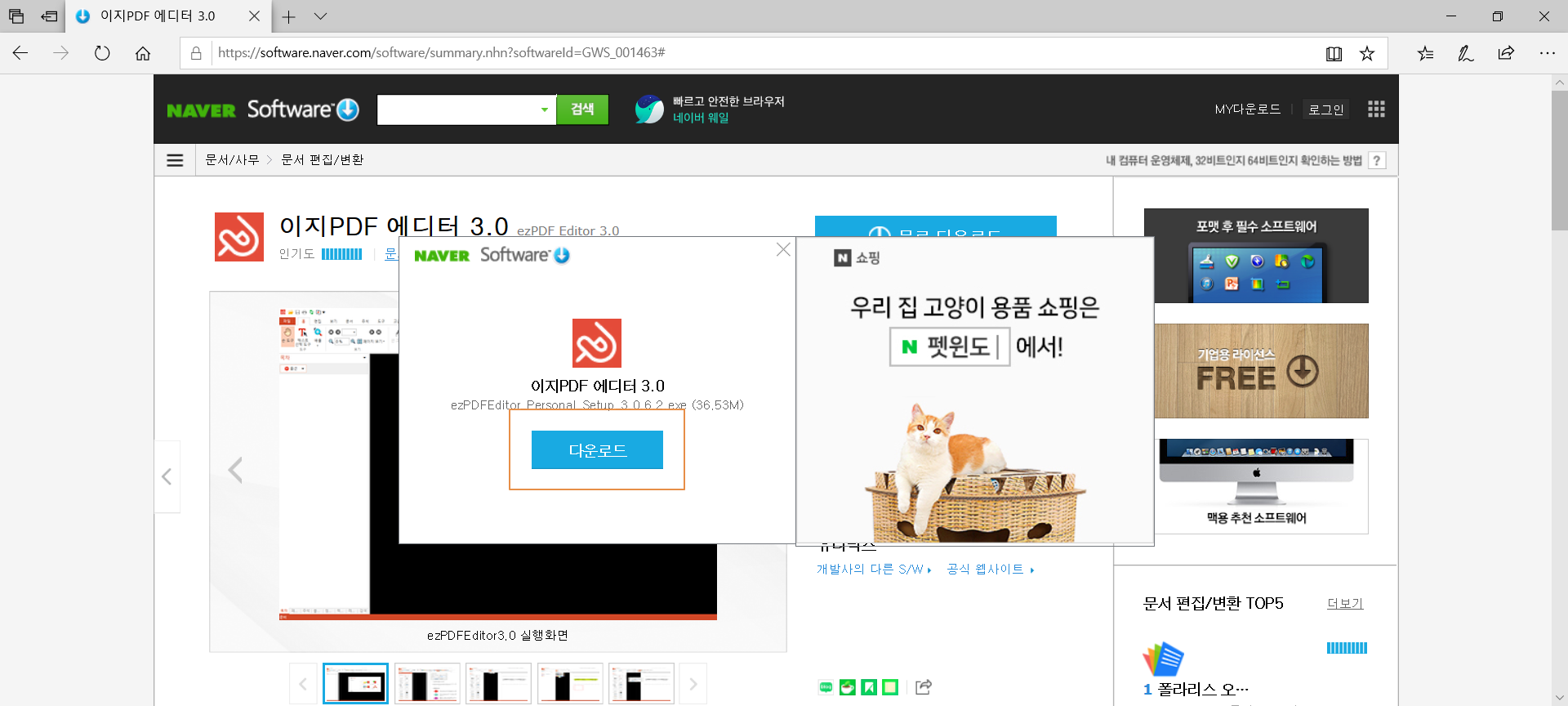Select the fourth screenshot thumbnail
This screenshot has width=1568, height=706.
pos(570,684)
